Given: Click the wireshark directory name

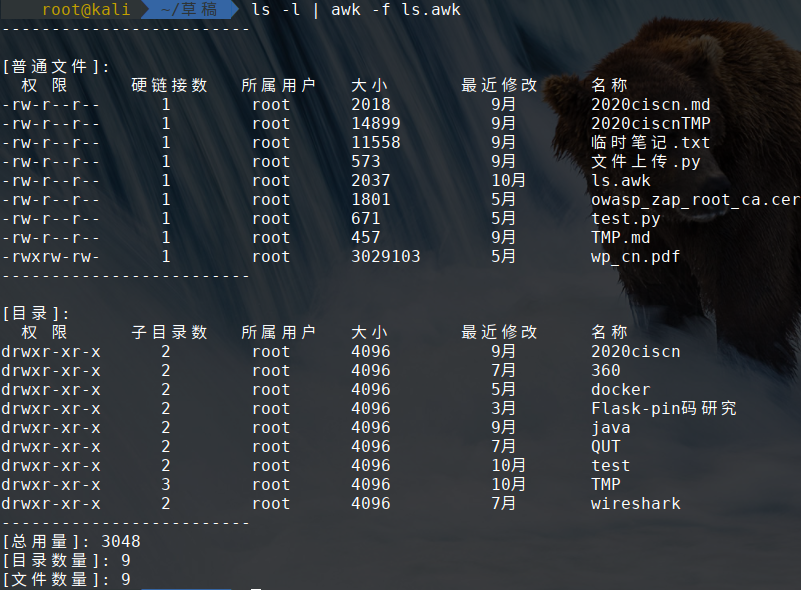Looking at the screenshot, I should click(x=635, y=504).
